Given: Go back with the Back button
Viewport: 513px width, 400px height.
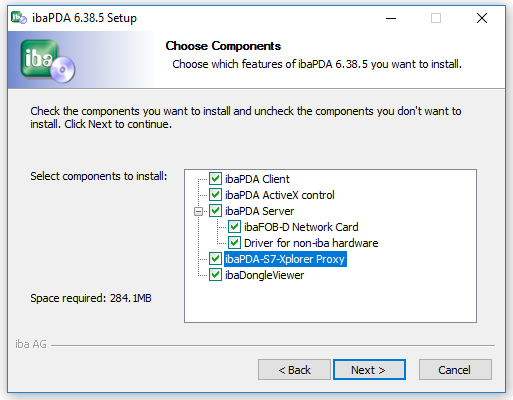Looking at the screenshot, I should (x=294, y=370).
